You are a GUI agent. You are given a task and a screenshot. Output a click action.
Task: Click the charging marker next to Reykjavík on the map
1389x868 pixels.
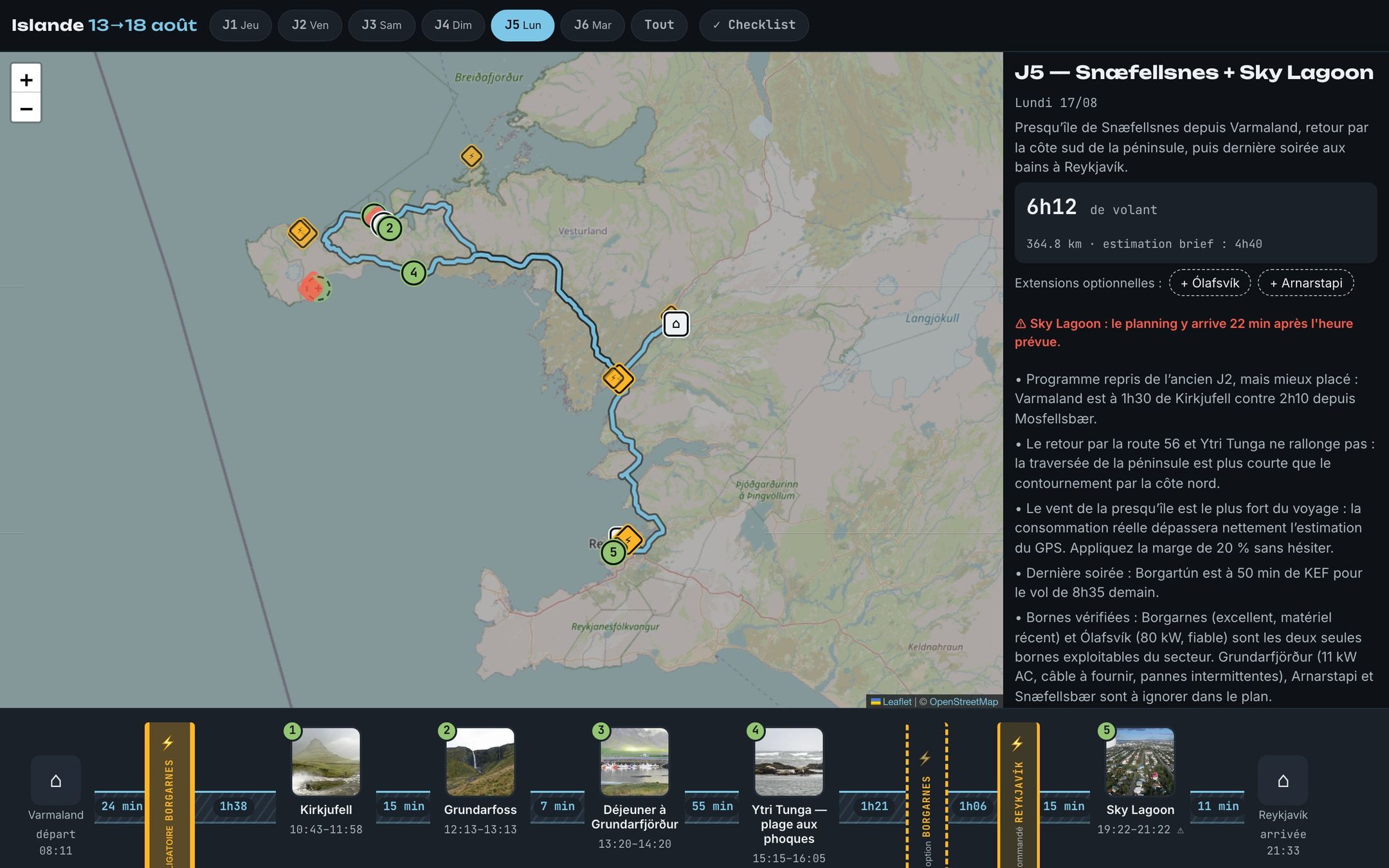point(629,539)
